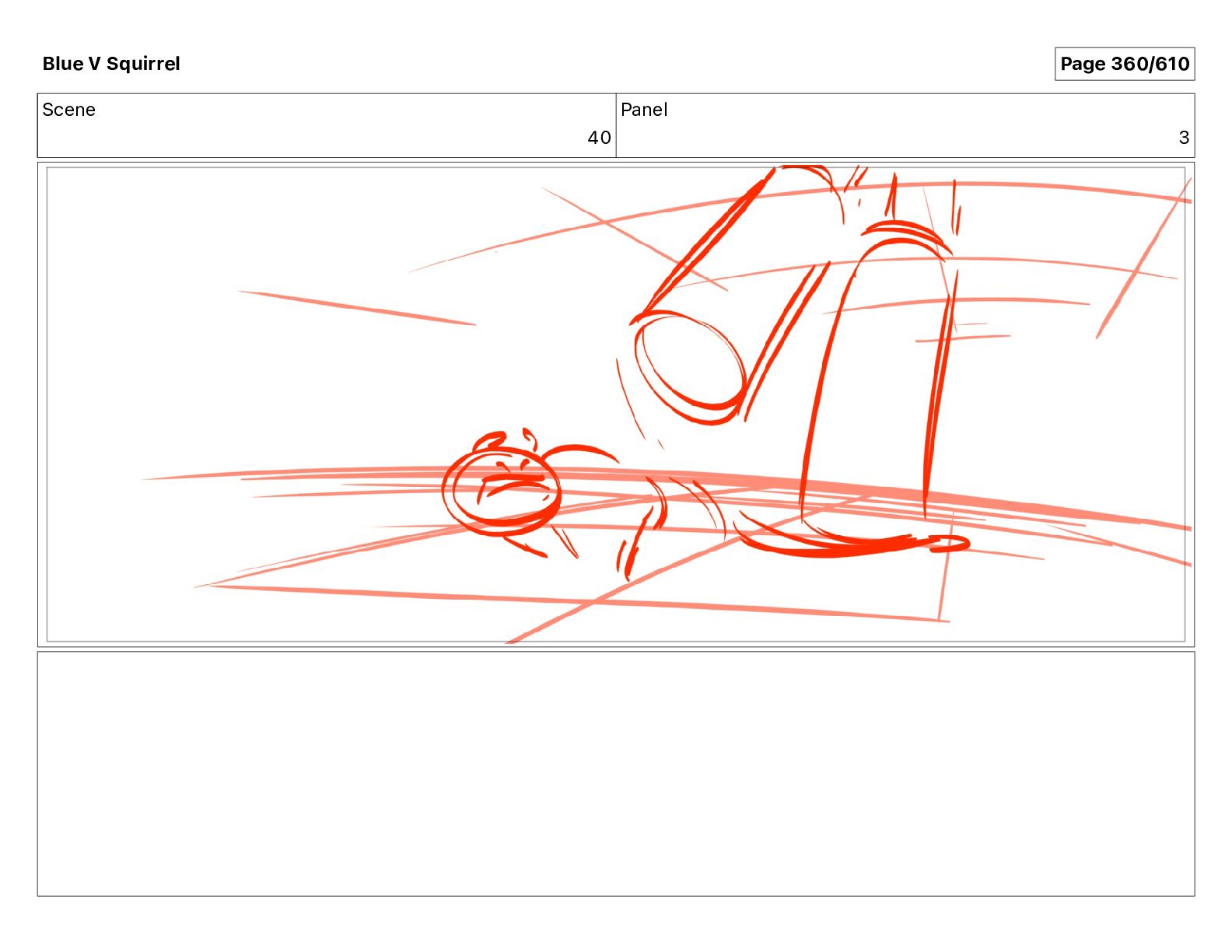
Task: Click the 'Page 360/610' page indicator box
Action: click(x=1124, y=64)
